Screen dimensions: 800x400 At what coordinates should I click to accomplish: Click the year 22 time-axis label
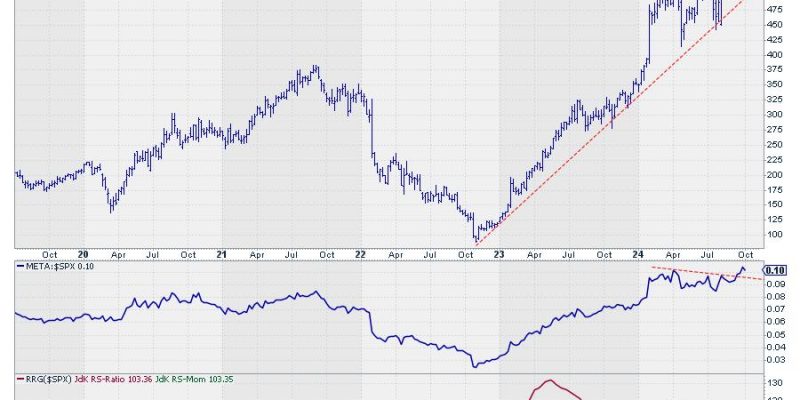click(360, 255)
